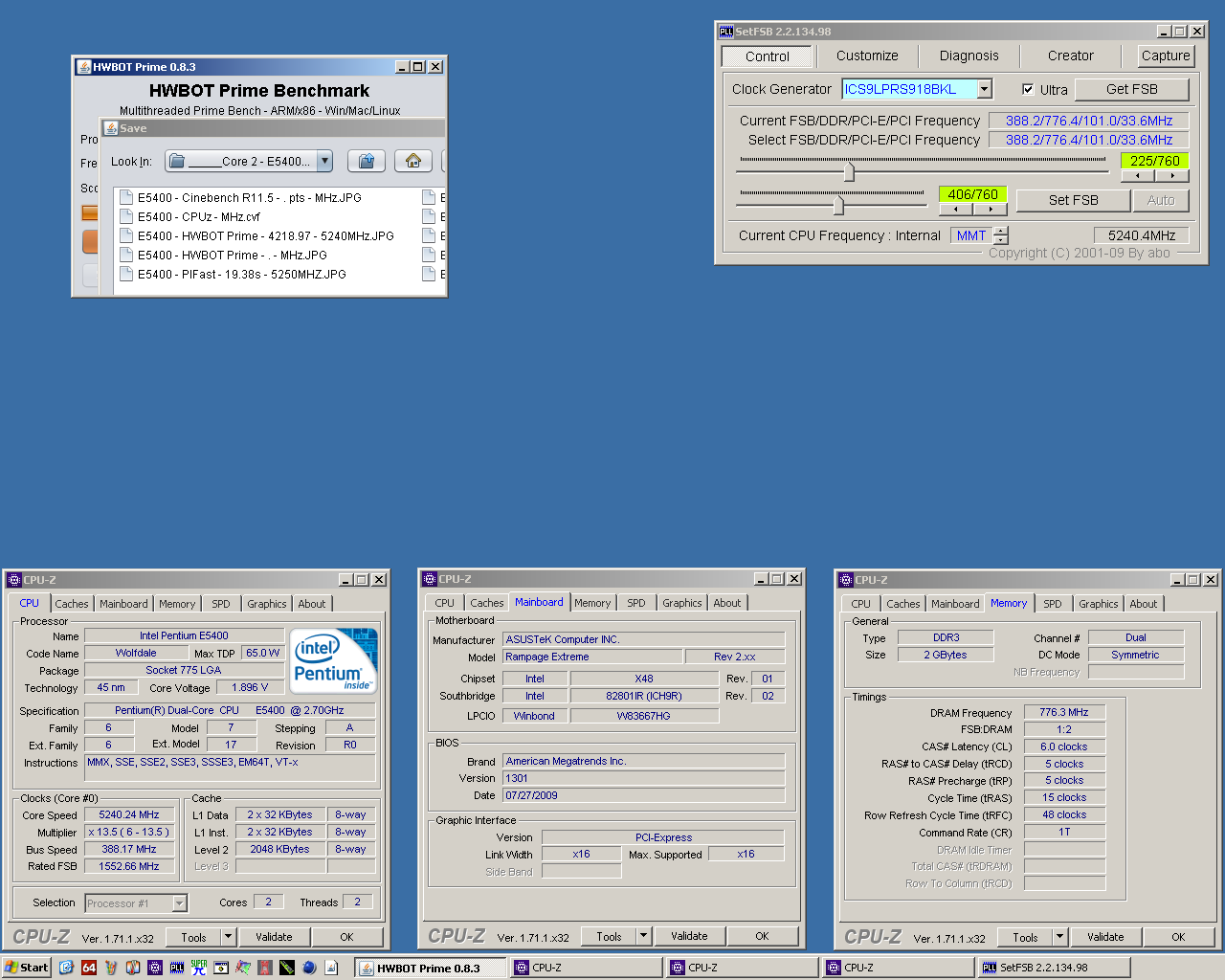Image resolution: width=1225 pixels, height=980 pixels.
Task: Select the Control tab in SetFSB
Action: pos(768,56)
